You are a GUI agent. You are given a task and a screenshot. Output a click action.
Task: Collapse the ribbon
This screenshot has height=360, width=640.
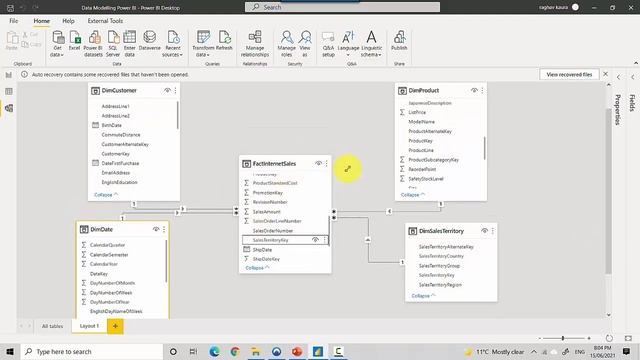636,63
